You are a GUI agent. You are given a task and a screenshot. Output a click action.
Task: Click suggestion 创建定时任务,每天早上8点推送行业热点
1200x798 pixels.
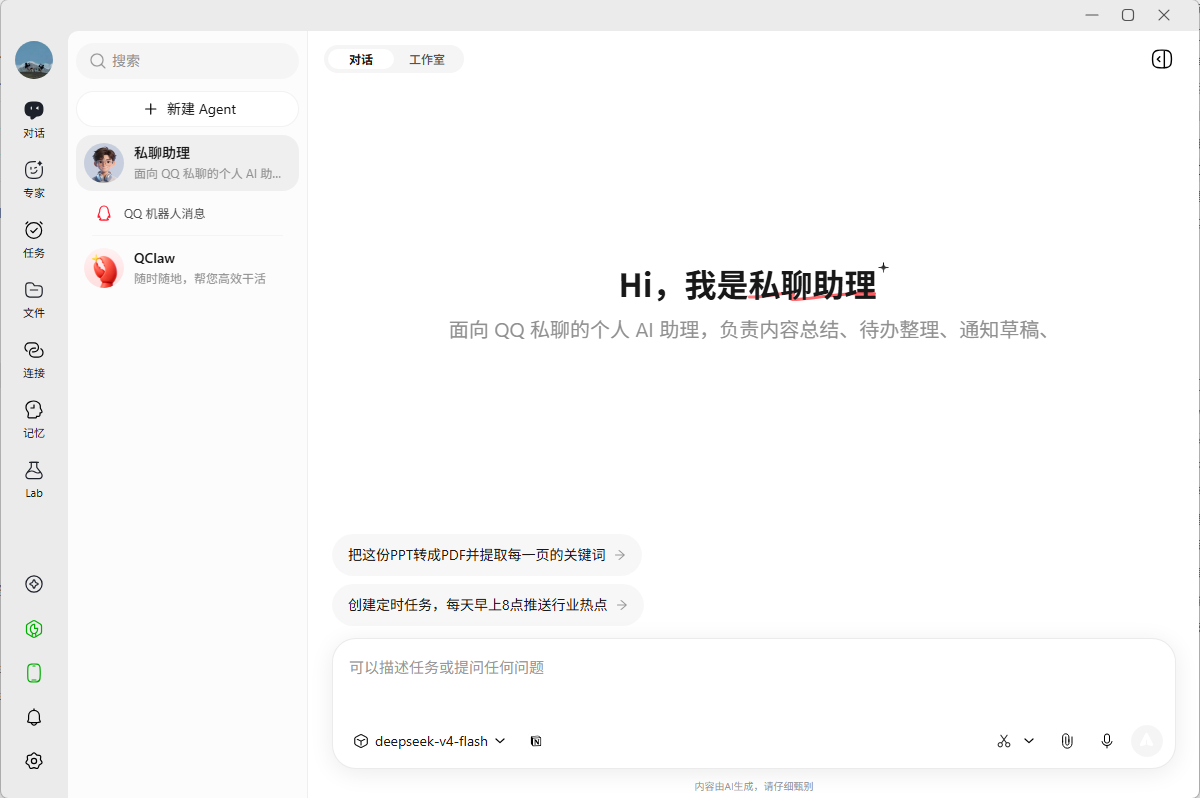click(488, 605)
